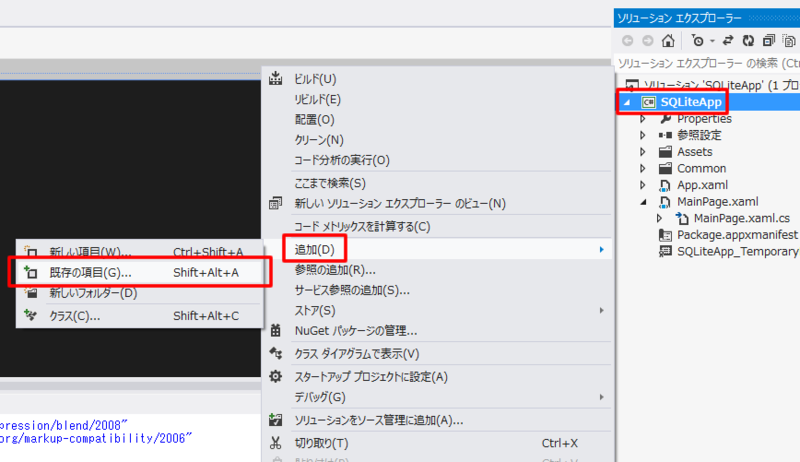Expand the Common folder
Viewport: 800px width, 462px height.
[x=643, y=168]
